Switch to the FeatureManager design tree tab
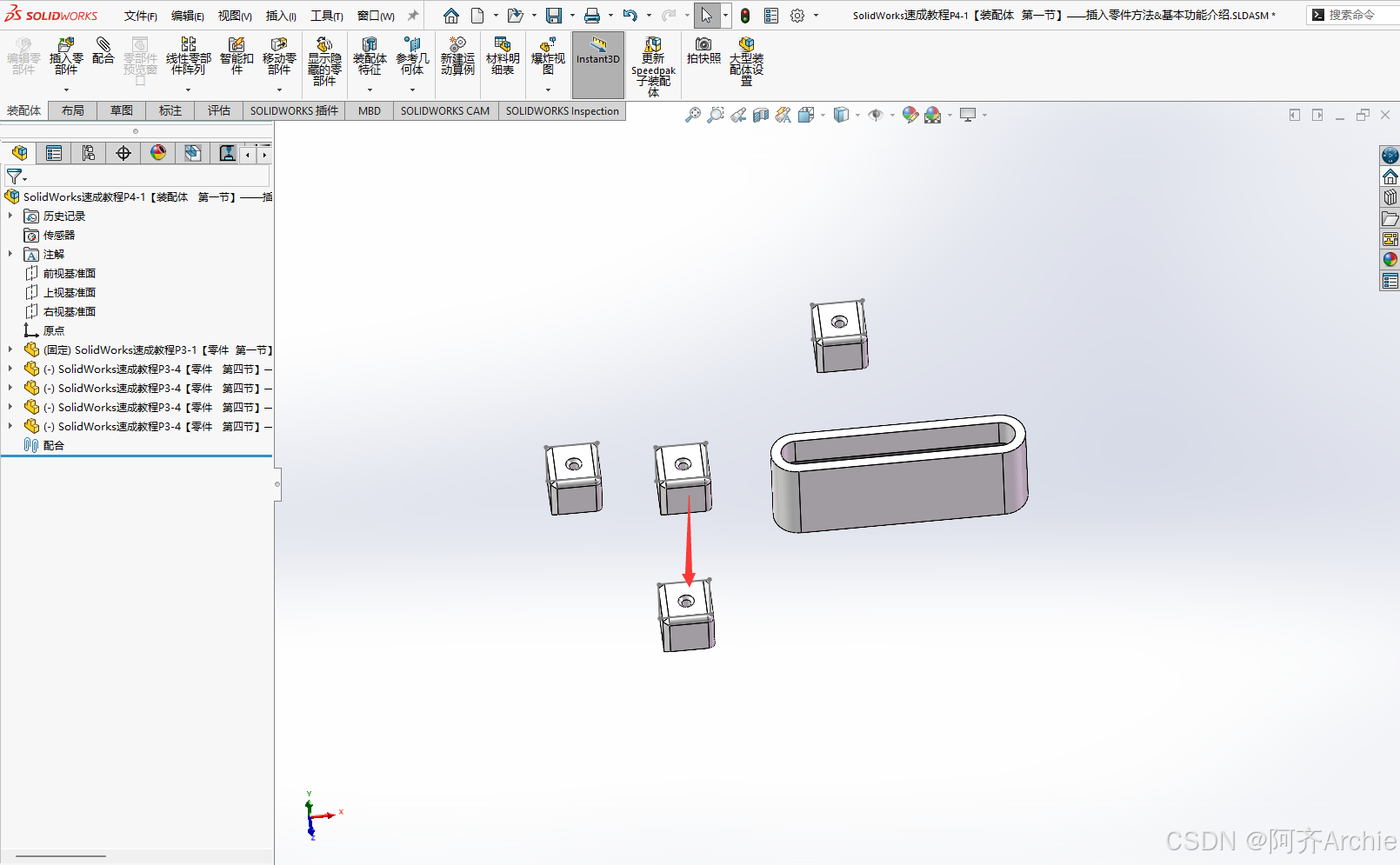 click(x=19, y=153)
